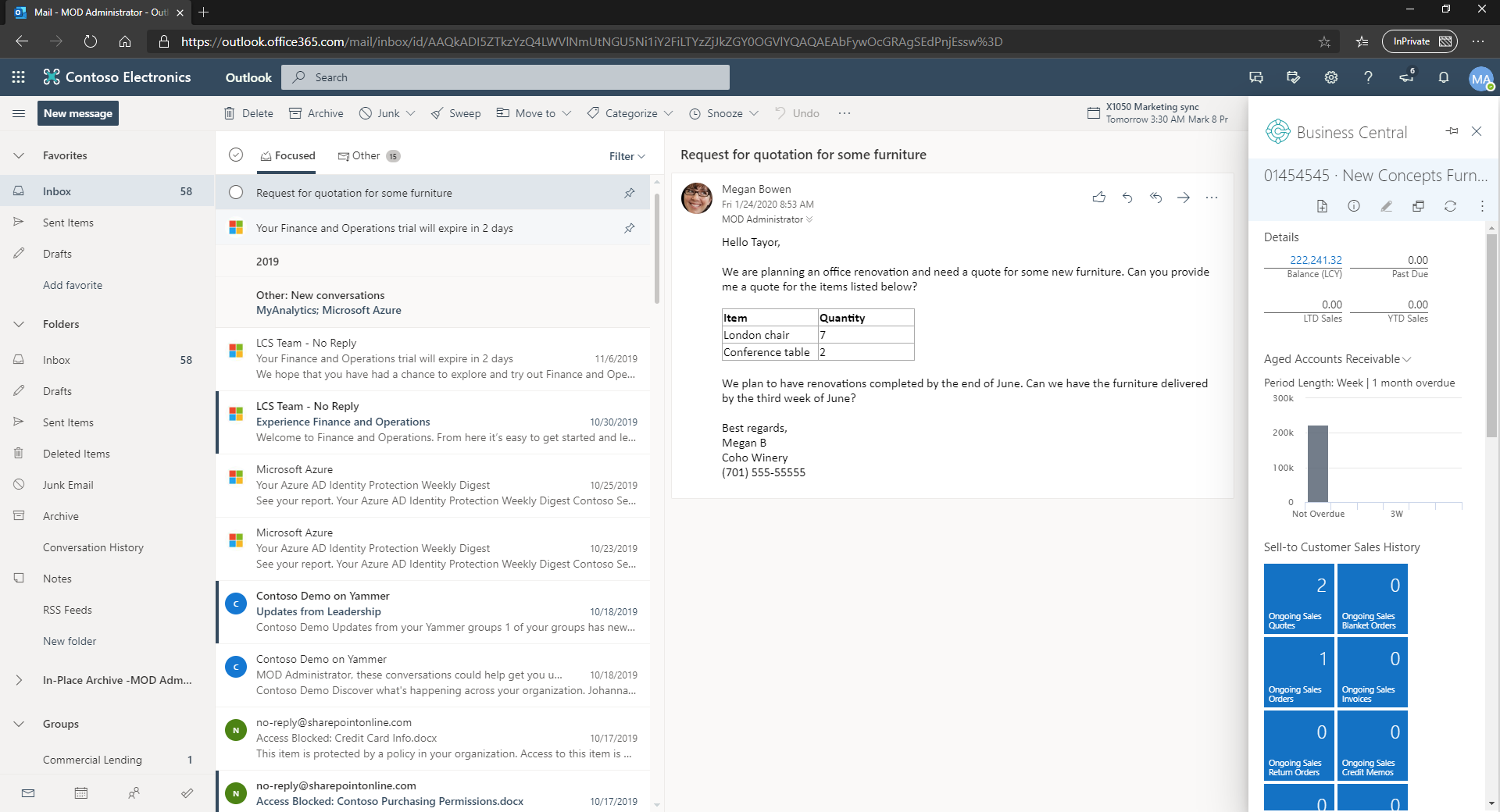
Task: Click the edit pencil icon in Business Central
Action: pyautogui.click(x=1386, y=206)
